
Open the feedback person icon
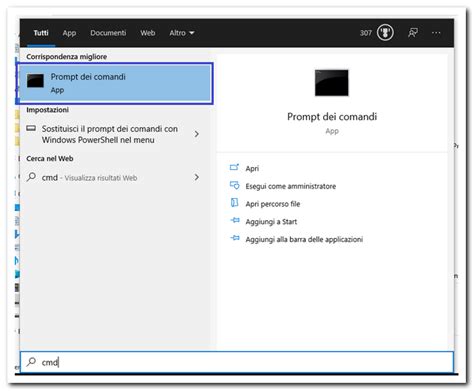tap(413, 33)
